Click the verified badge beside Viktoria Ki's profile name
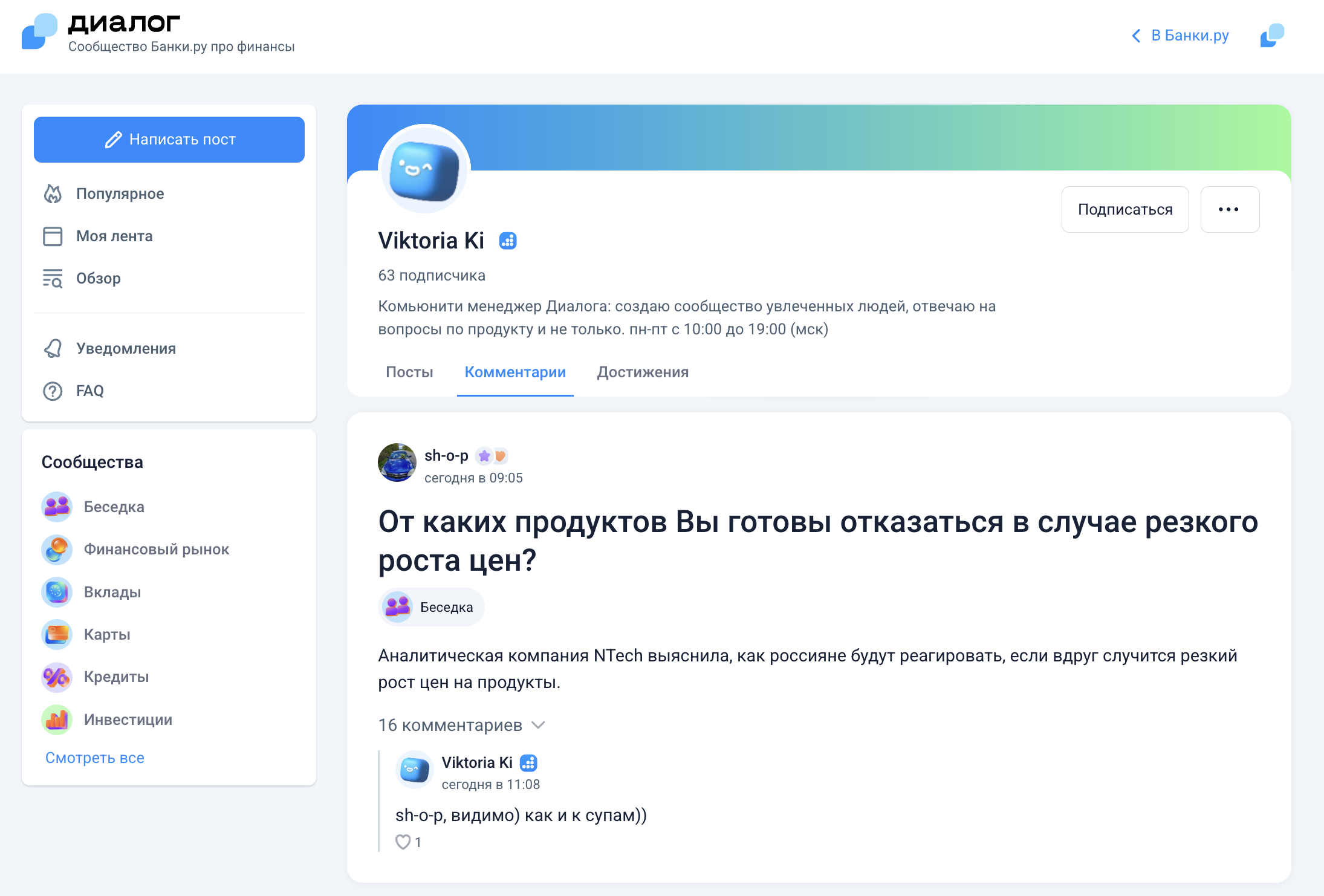The width and height of the screenshot is (1324, 896). pyautogui.click(x=508, y=241)
